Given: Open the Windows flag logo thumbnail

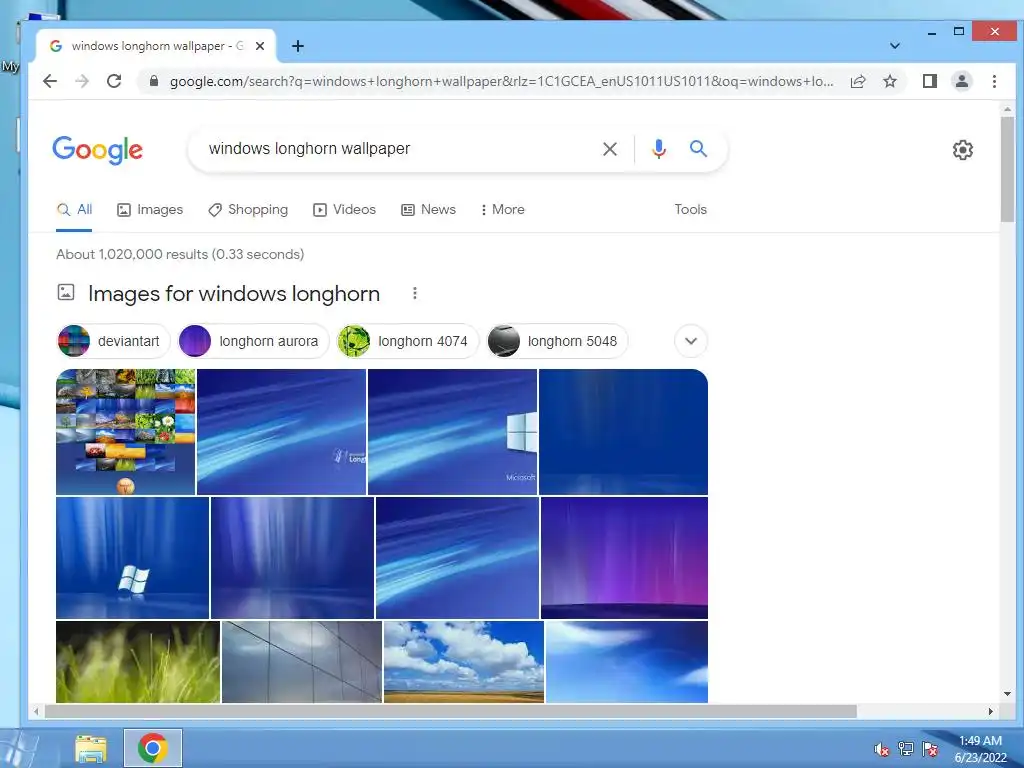Looking at the screenshot, I should pos(133,558).
